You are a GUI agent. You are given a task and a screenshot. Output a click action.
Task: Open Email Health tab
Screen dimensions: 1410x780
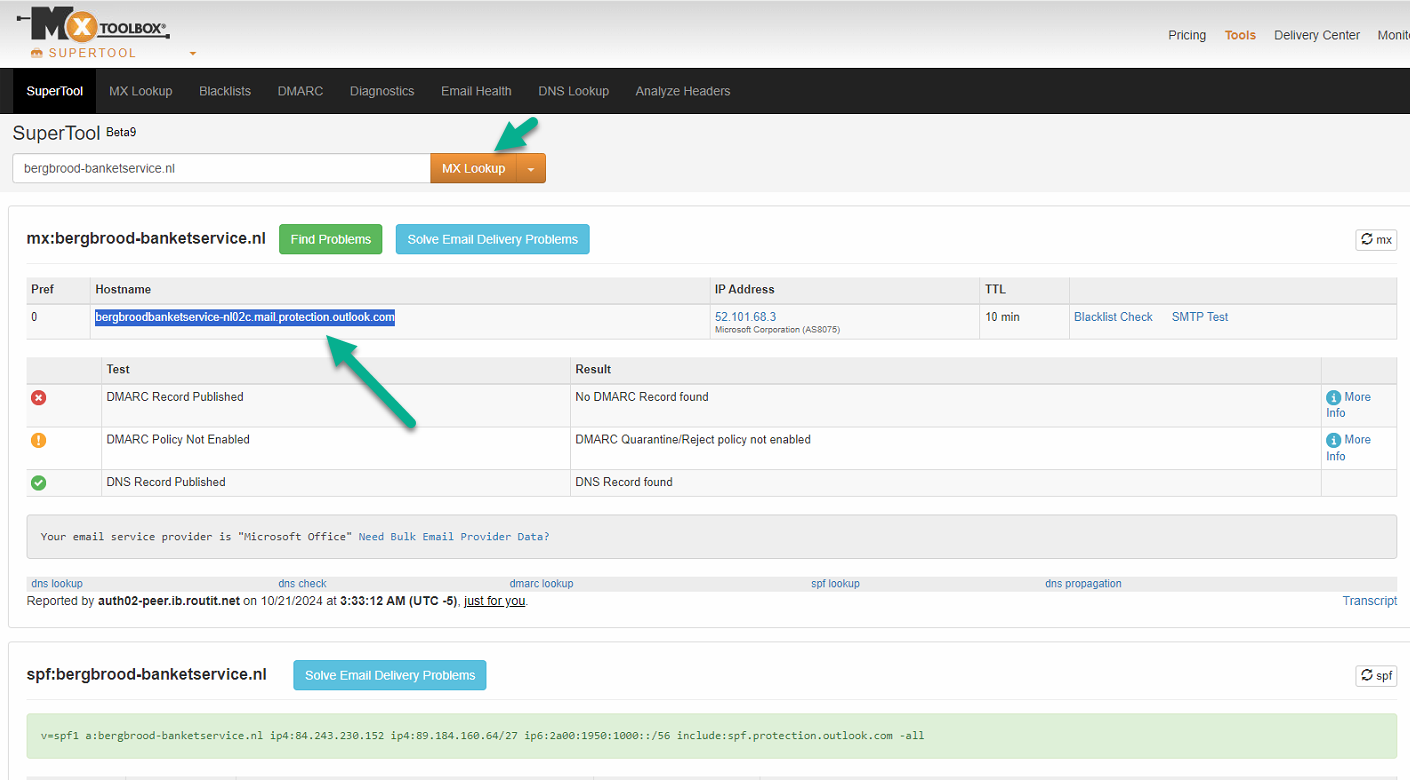476,91
